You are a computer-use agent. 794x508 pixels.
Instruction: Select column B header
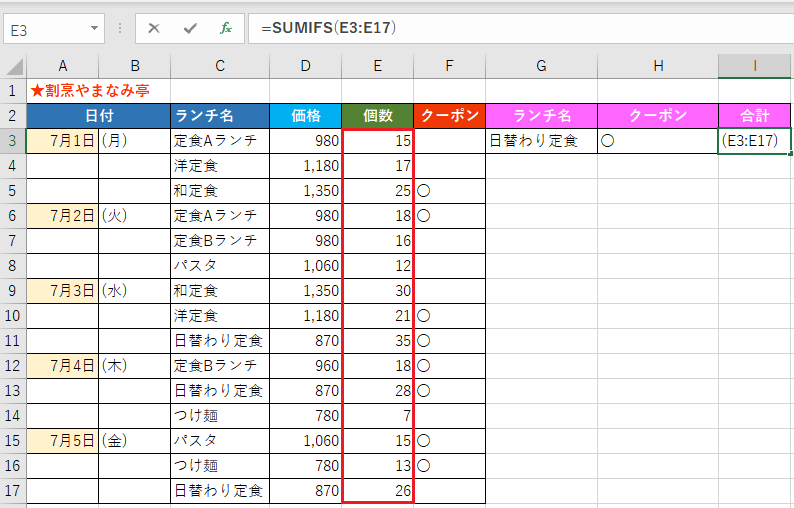pos(135,66)
